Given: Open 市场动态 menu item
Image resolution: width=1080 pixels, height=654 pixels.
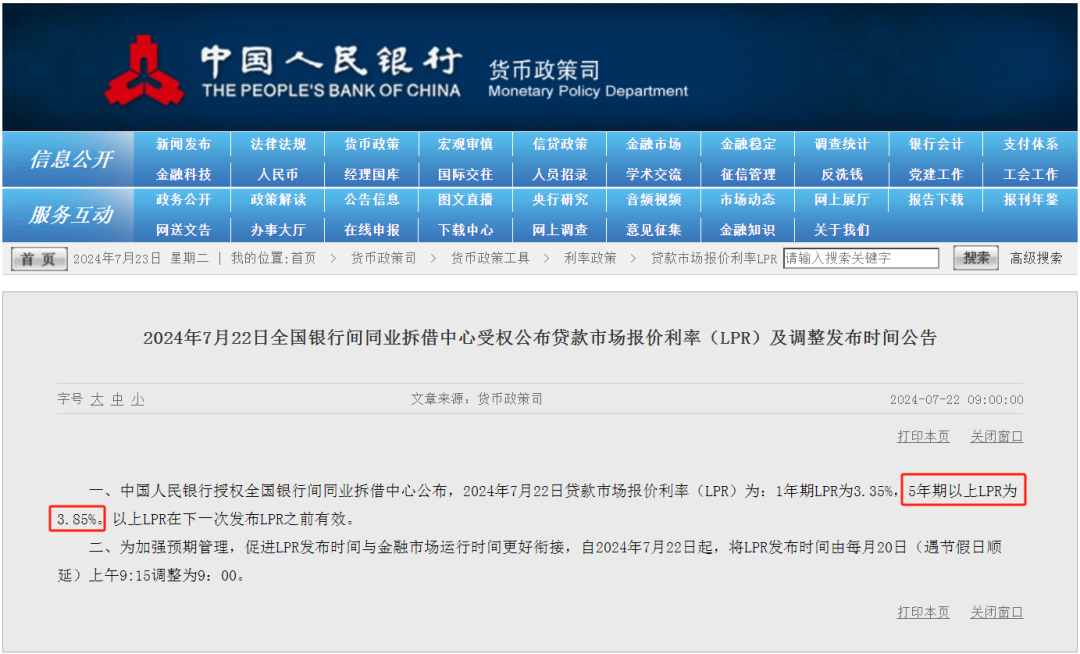Looking at the screenshot, I should coord(748,200).
